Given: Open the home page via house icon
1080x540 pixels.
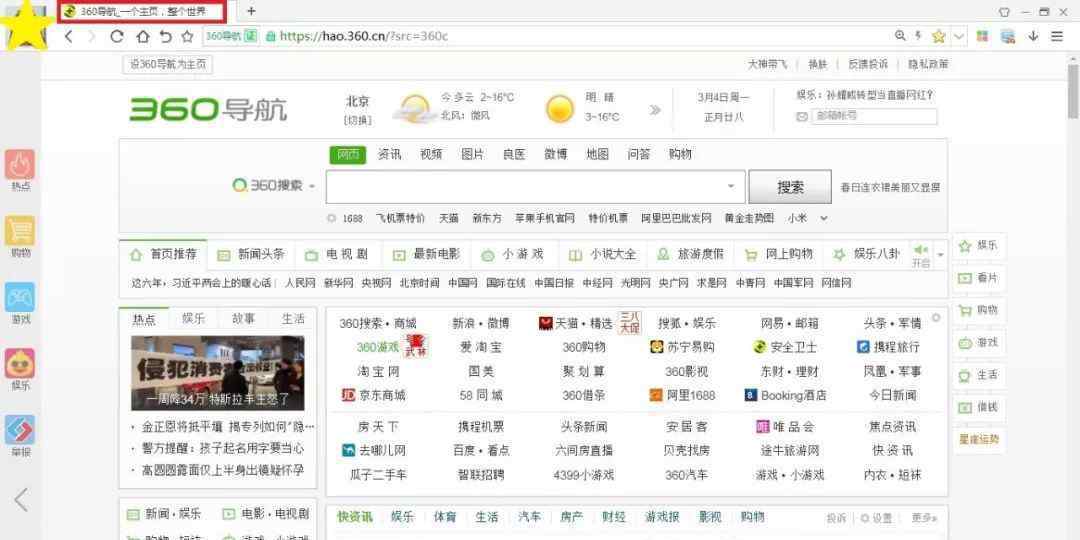Looking at the screenshot, I should point(143,37).
